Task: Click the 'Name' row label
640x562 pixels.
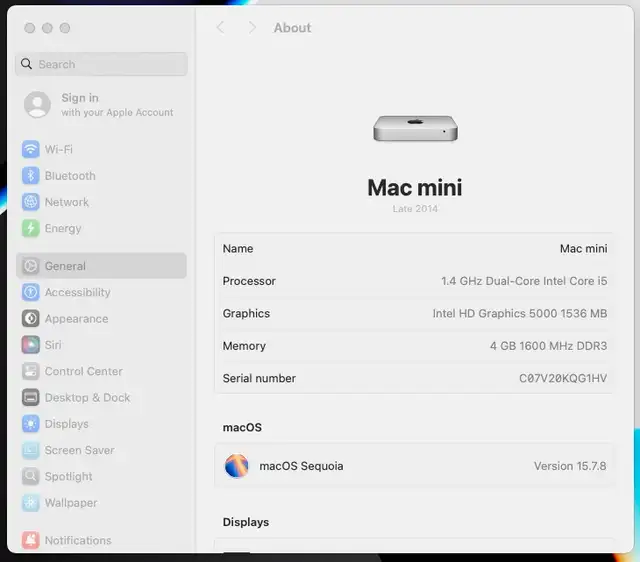Action: pos(238,249)
